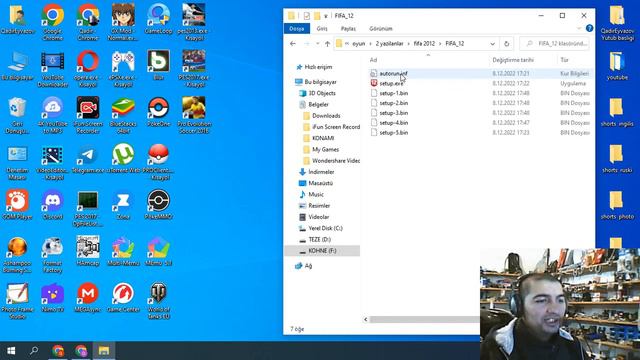Open the Pro Evolution Soccer 2016 shortcut

tap(194, 115)
